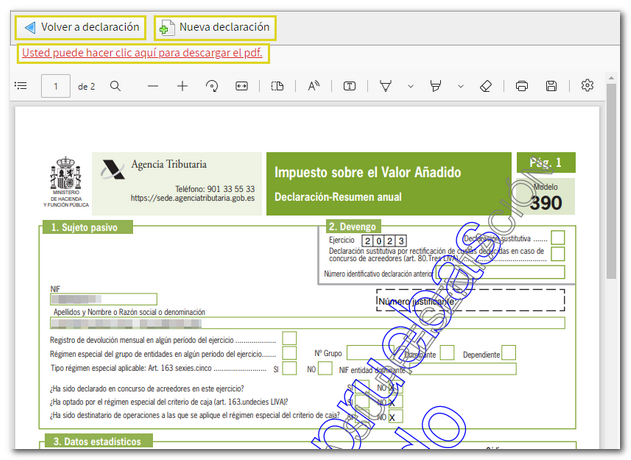Select the eraser tool
The width and height of the screenshot is (631, 460).
(x=486, y=86)
